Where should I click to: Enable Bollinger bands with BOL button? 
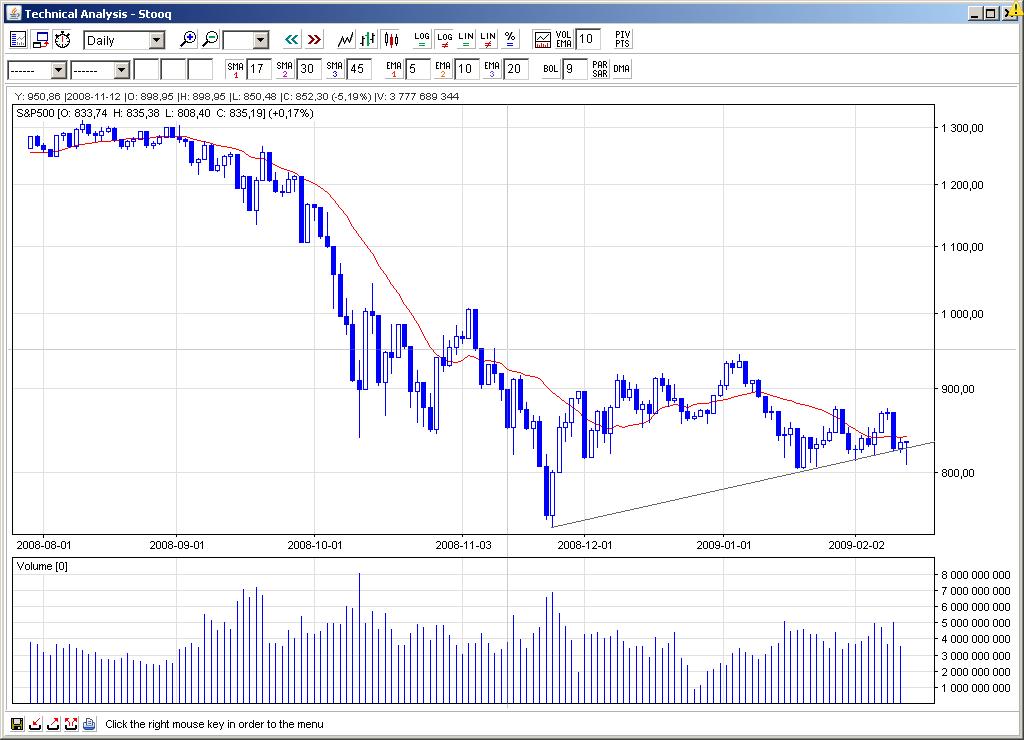pyautogui.click(x=550, y=69)
